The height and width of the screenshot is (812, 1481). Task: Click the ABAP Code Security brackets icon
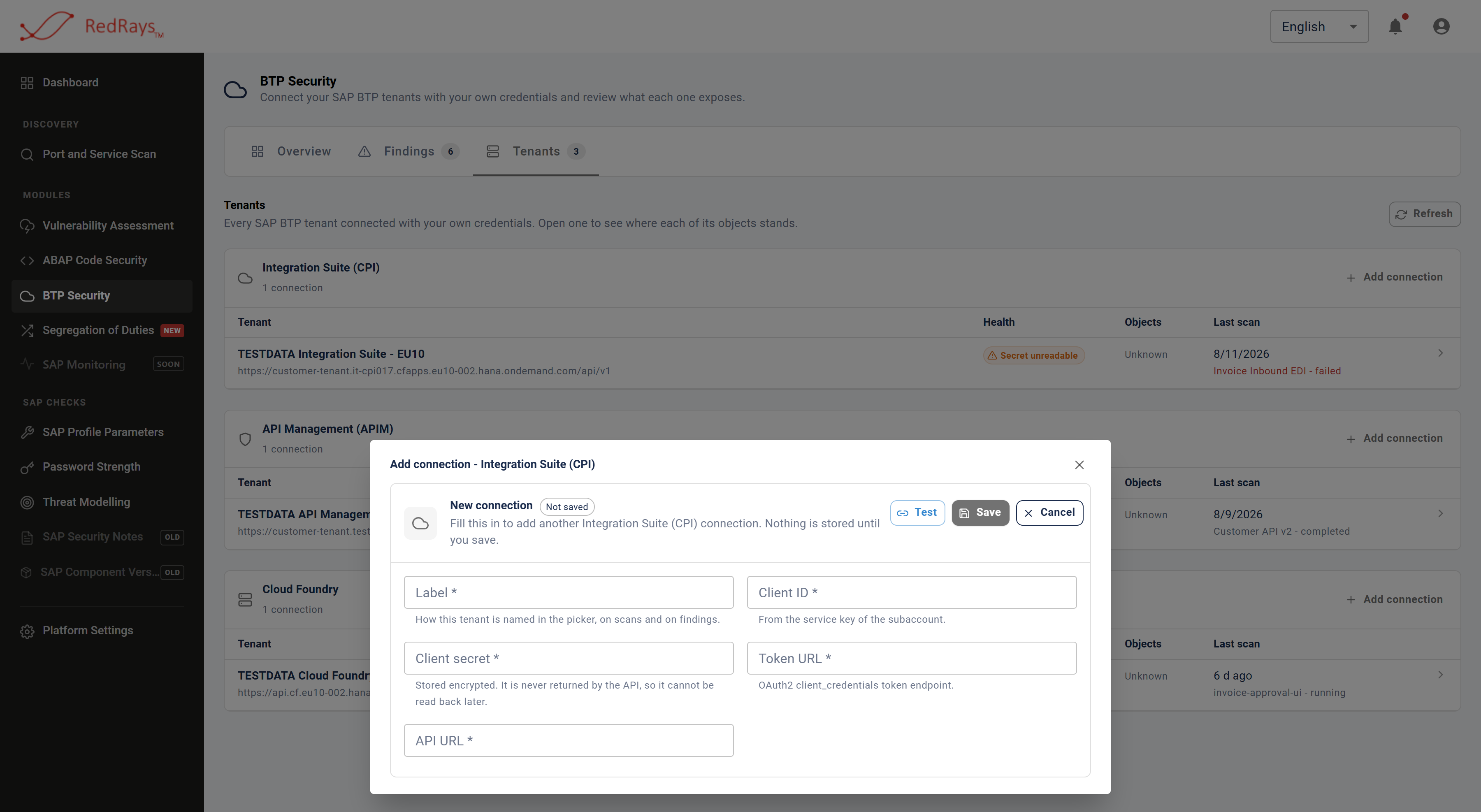click(27, 261)
